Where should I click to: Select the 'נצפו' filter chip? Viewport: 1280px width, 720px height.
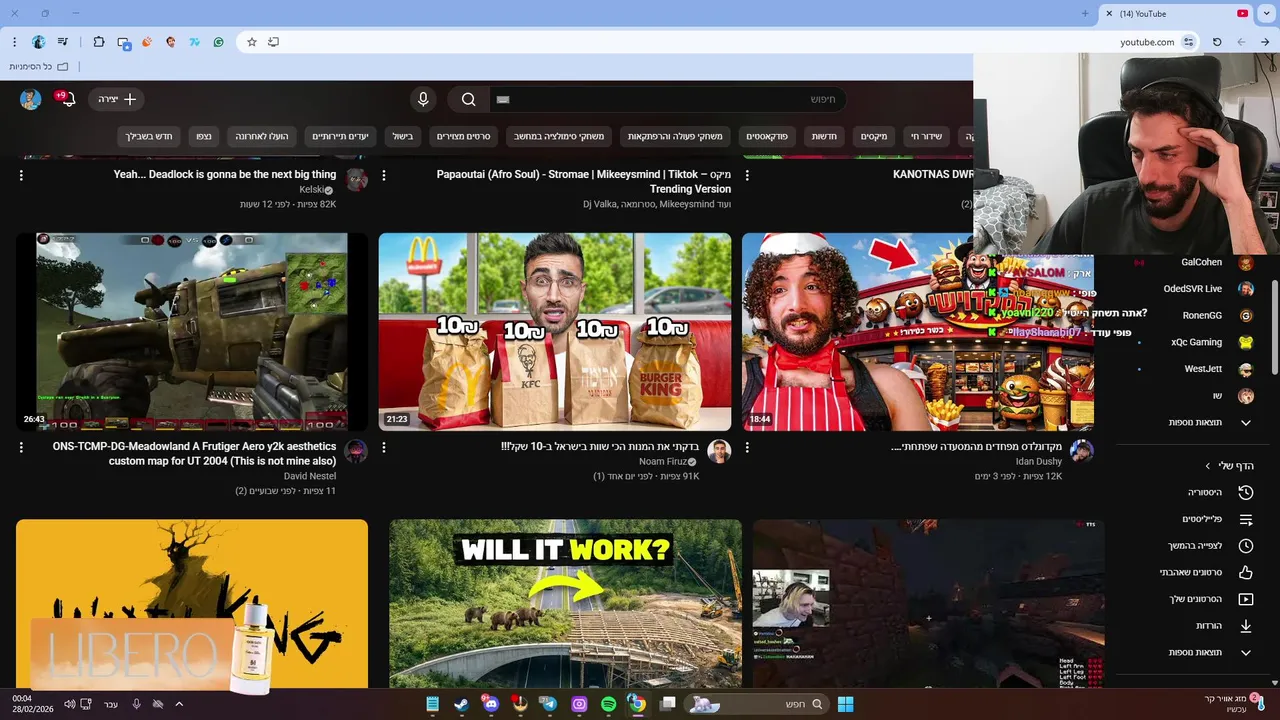click(x=204, y=136)
